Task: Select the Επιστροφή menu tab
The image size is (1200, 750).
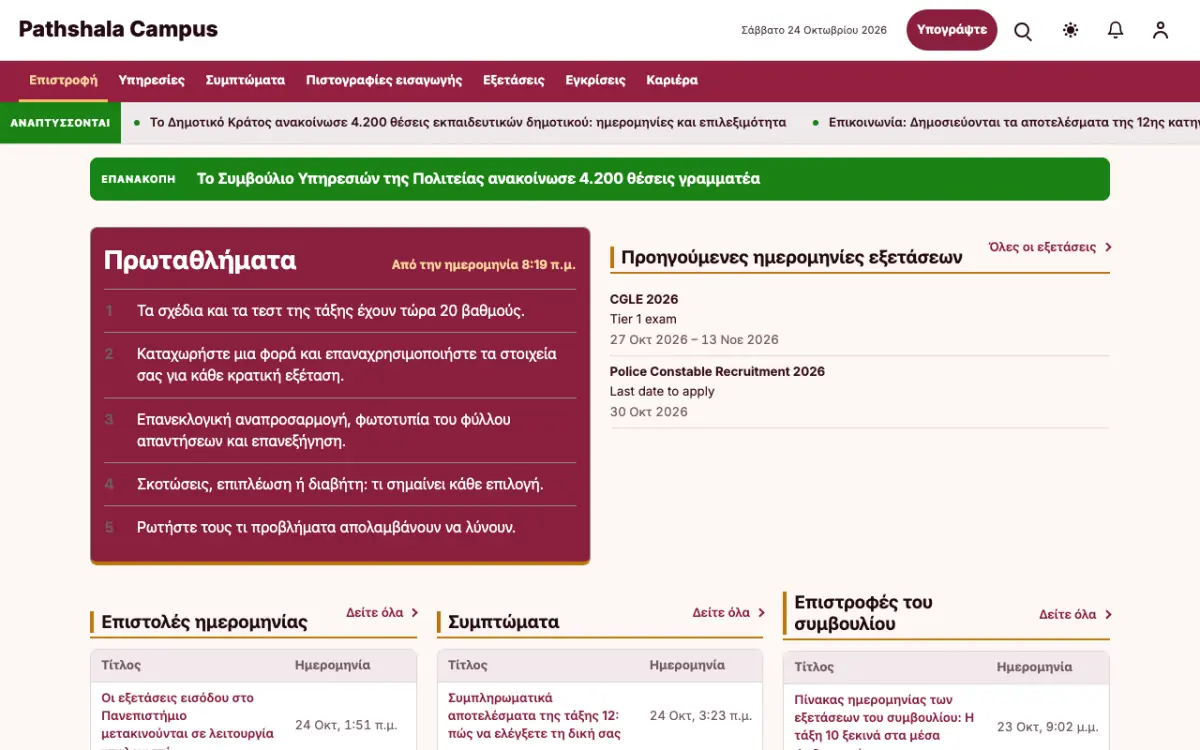Action: click(x=63, y=80)
